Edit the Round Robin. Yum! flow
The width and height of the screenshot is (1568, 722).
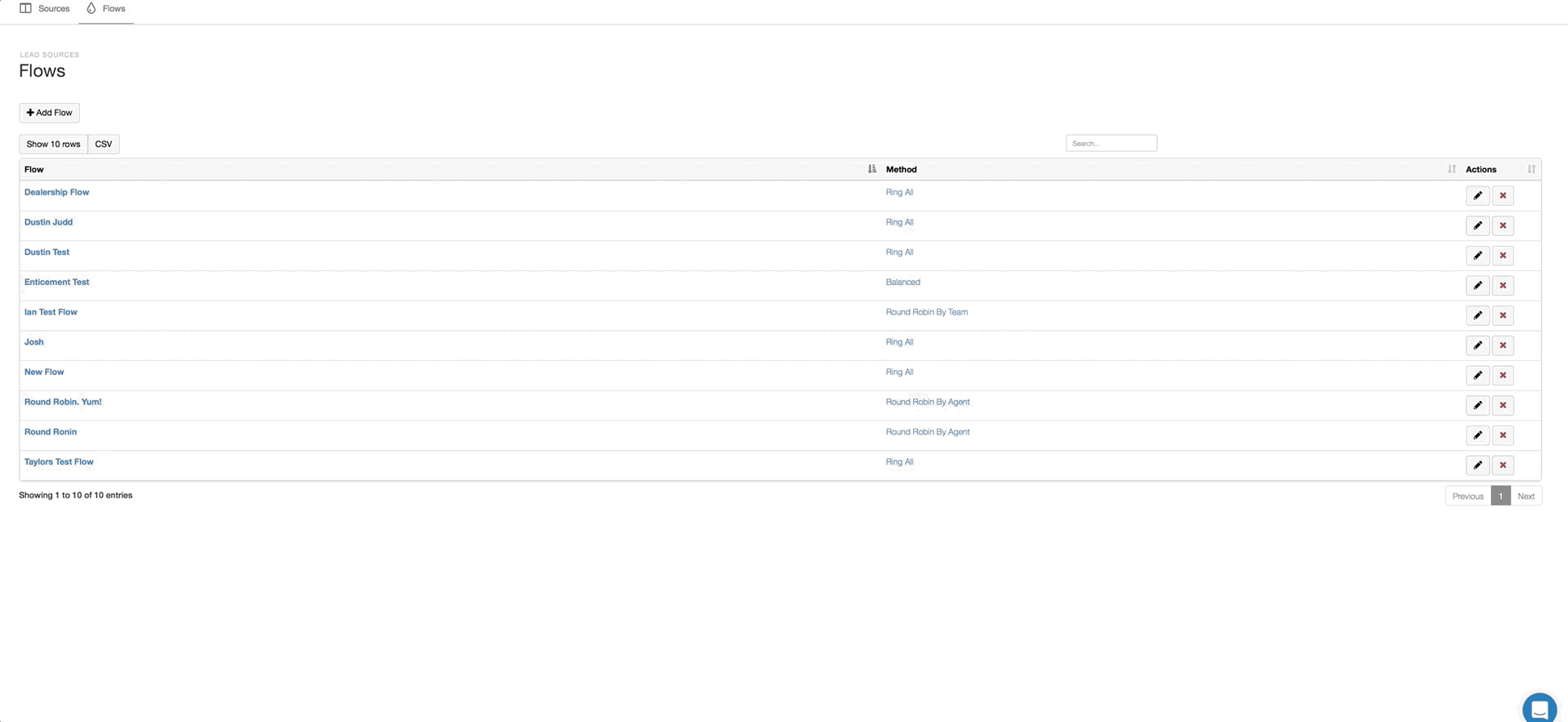[x=1477, y=405]
